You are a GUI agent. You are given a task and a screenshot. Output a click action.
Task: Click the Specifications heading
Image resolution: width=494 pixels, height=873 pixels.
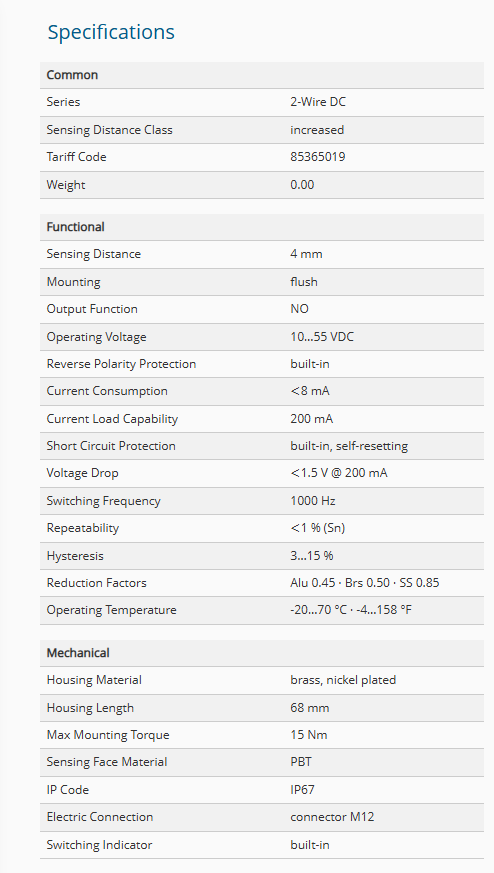[x=111, y=32]
